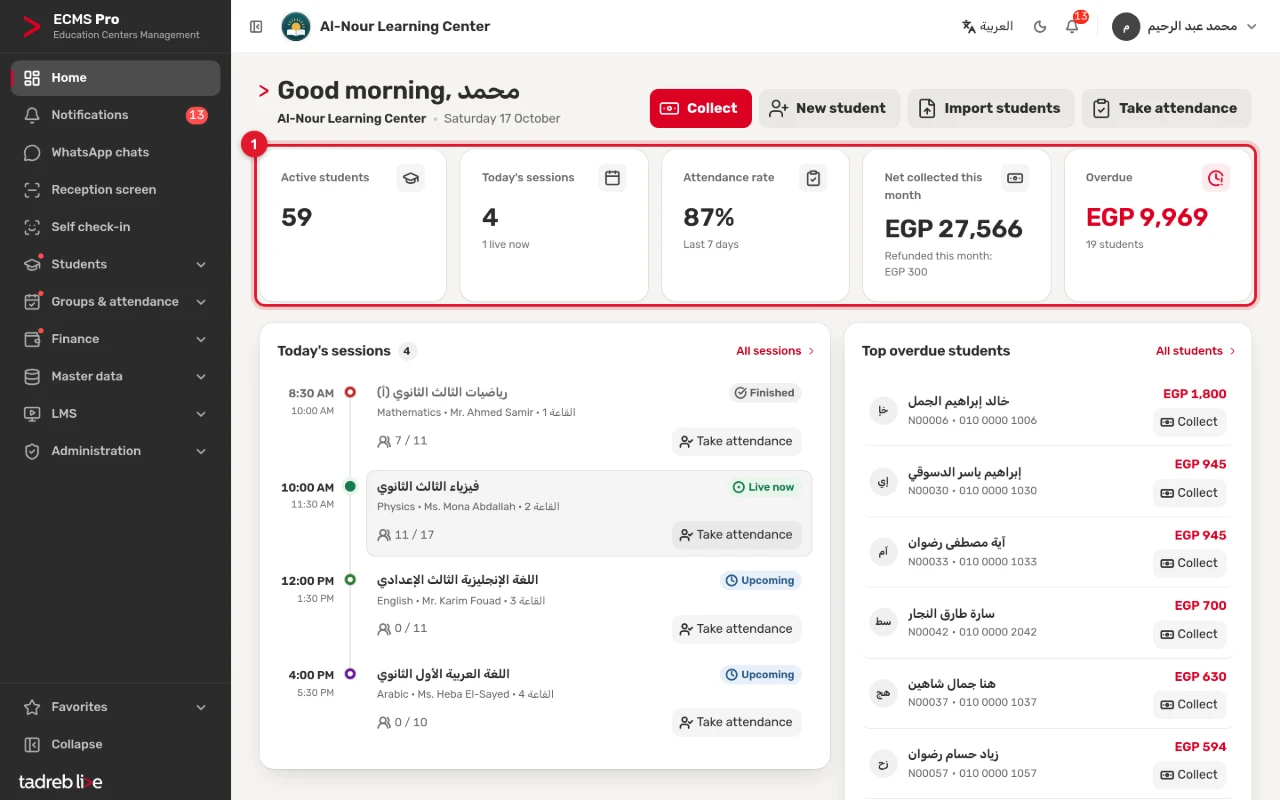Image resolution: width=1280 pixels, height=800 pixels.
Task: Click the top Take attendance button
Action: click(1166, 108)
